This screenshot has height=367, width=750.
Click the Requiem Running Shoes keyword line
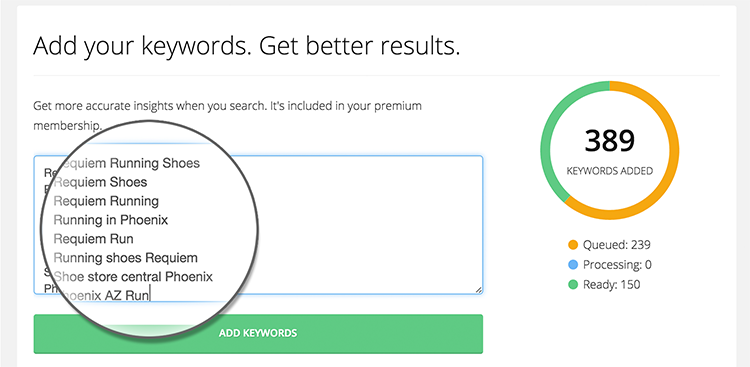(128, 163)
